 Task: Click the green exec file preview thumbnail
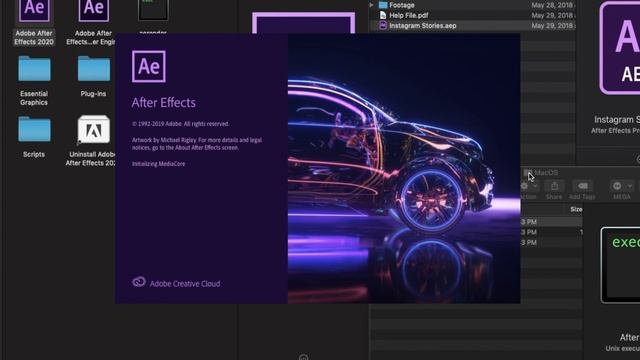620,265
